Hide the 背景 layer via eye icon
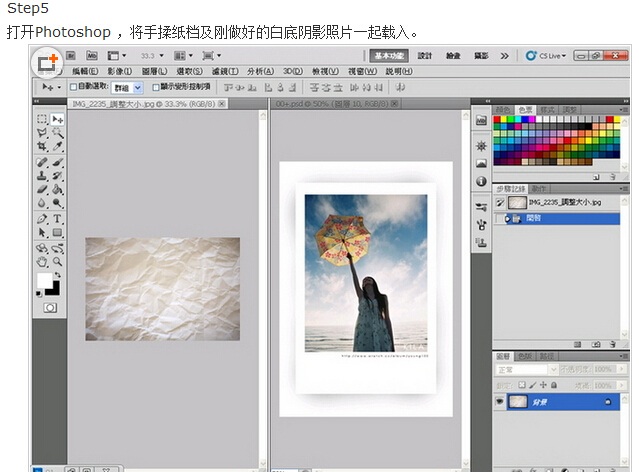The image size is (639, 472). point(501,401)
